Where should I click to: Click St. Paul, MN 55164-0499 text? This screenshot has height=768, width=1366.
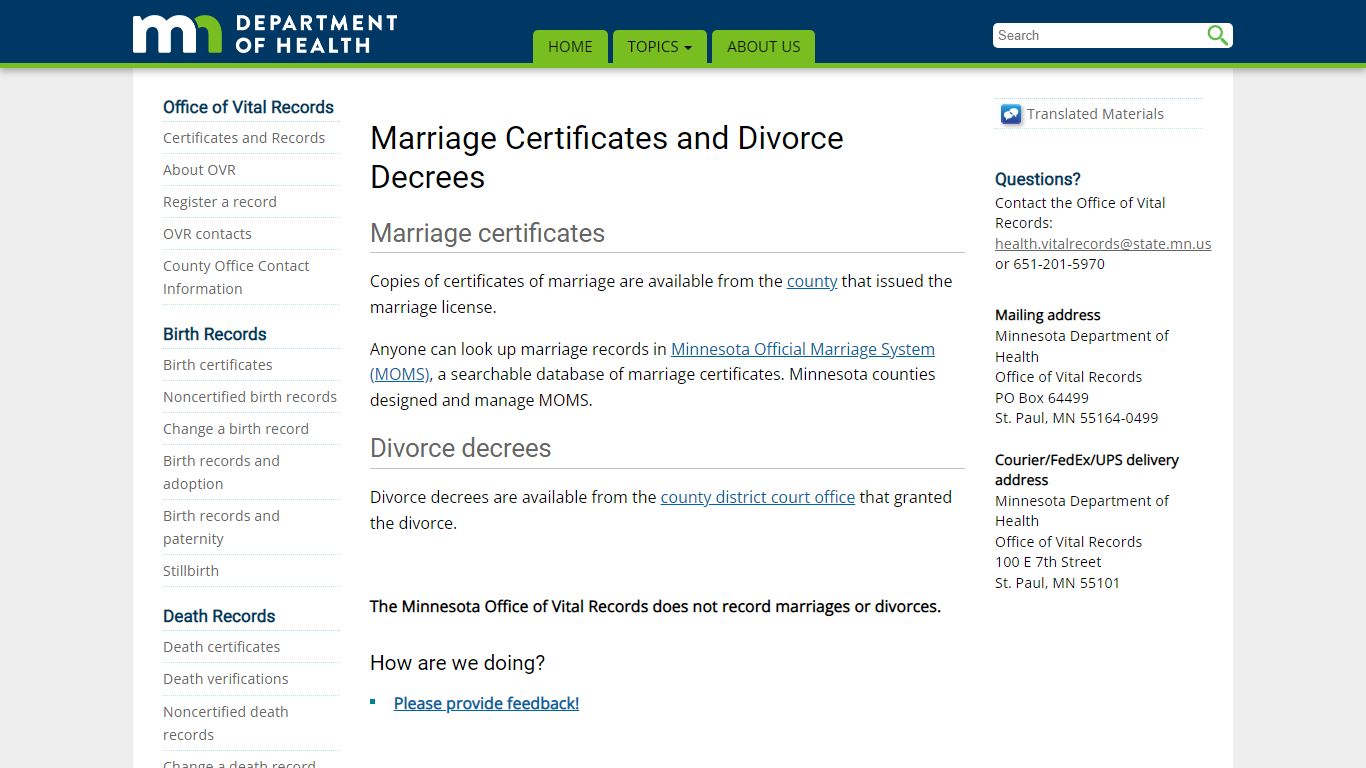pyautogui.click(x=1076, y=418)
